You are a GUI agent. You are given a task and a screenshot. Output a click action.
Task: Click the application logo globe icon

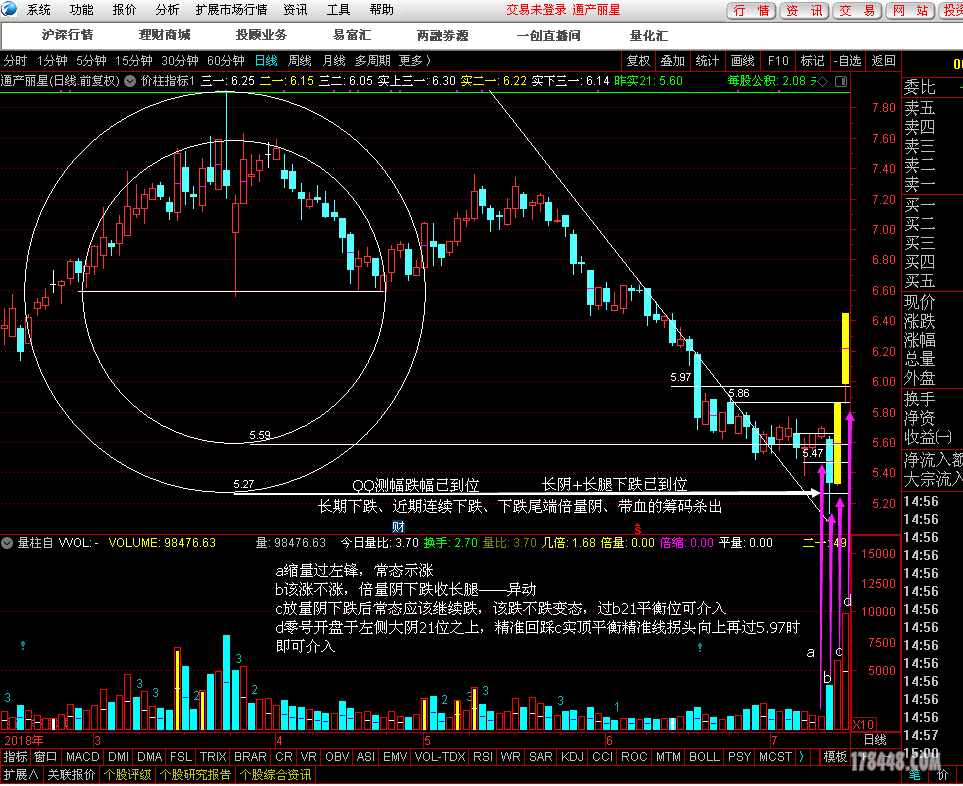pos(9,9)
